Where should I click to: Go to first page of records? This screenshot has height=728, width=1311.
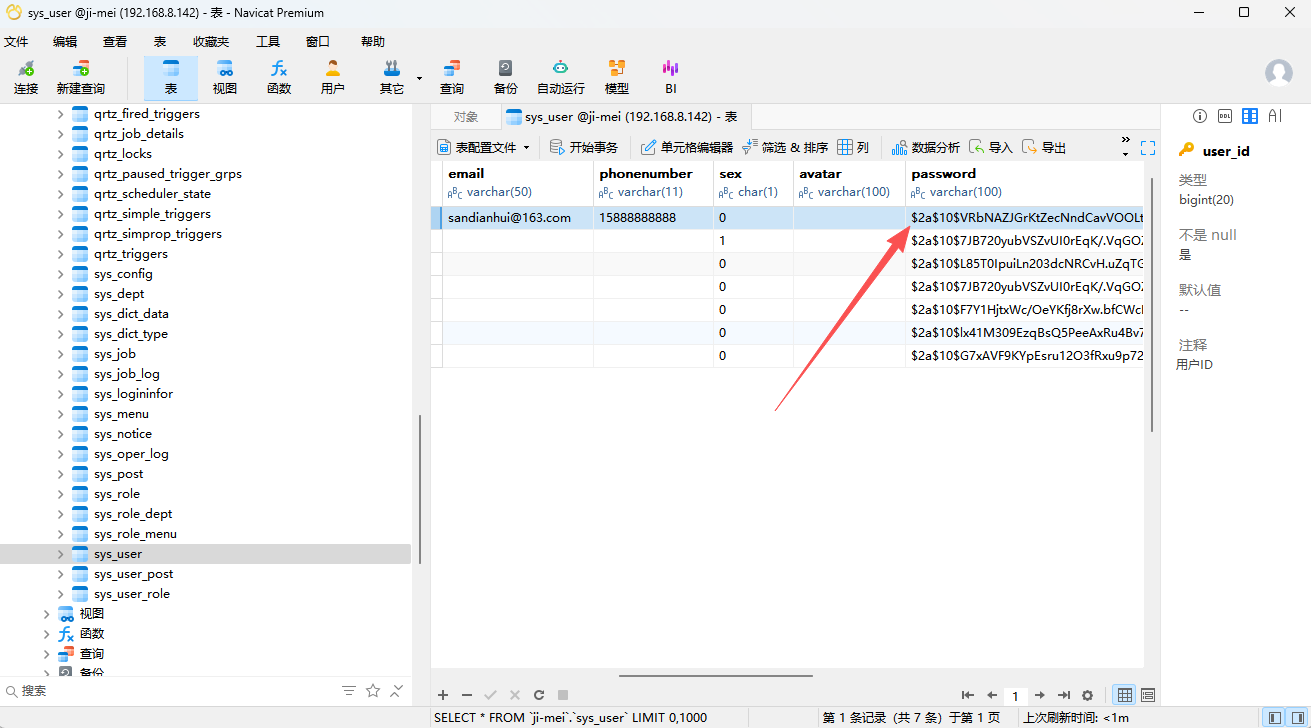click(x=968, y=695)
